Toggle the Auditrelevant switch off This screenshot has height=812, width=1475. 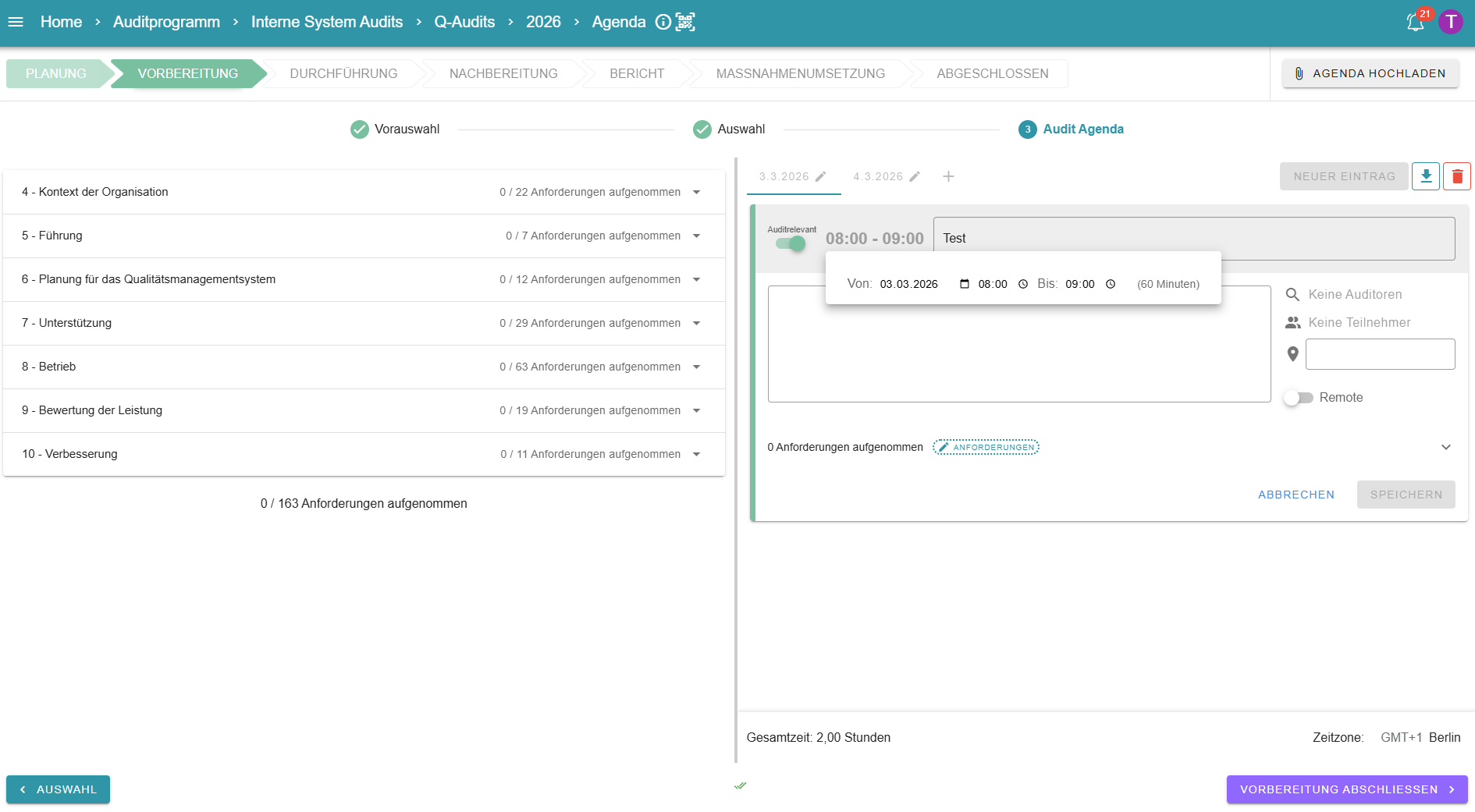pos(791,243)
